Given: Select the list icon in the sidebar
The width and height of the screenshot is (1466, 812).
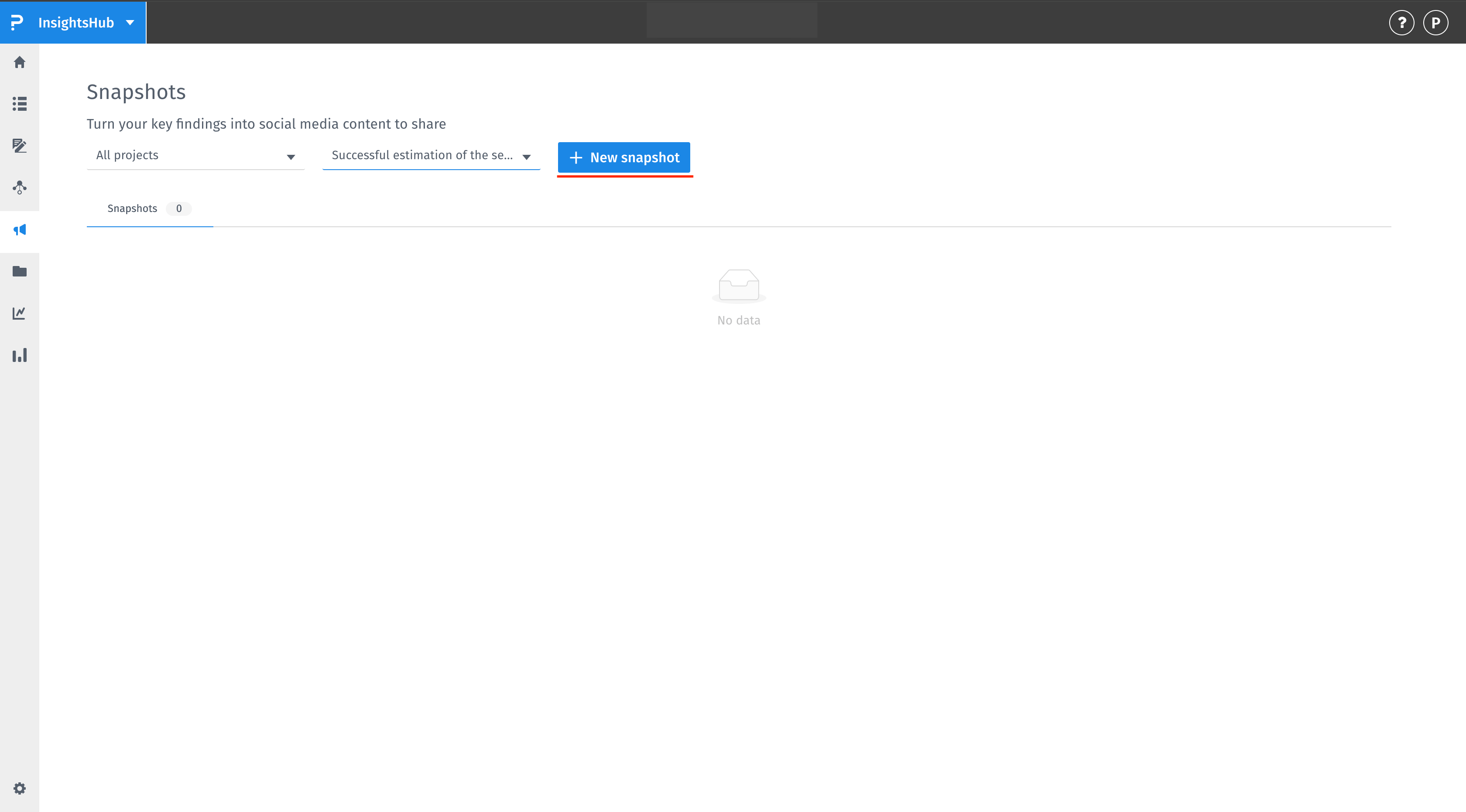Looking at the screenshot, I should click(x=20, y=104).
